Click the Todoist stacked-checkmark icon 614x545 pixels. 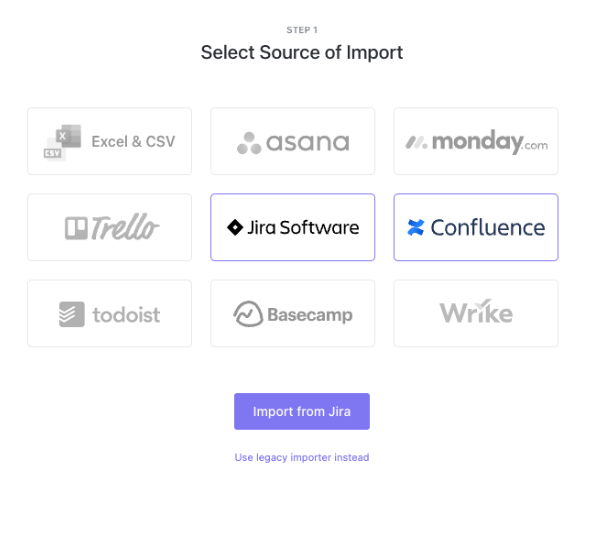tap(70, 314)
